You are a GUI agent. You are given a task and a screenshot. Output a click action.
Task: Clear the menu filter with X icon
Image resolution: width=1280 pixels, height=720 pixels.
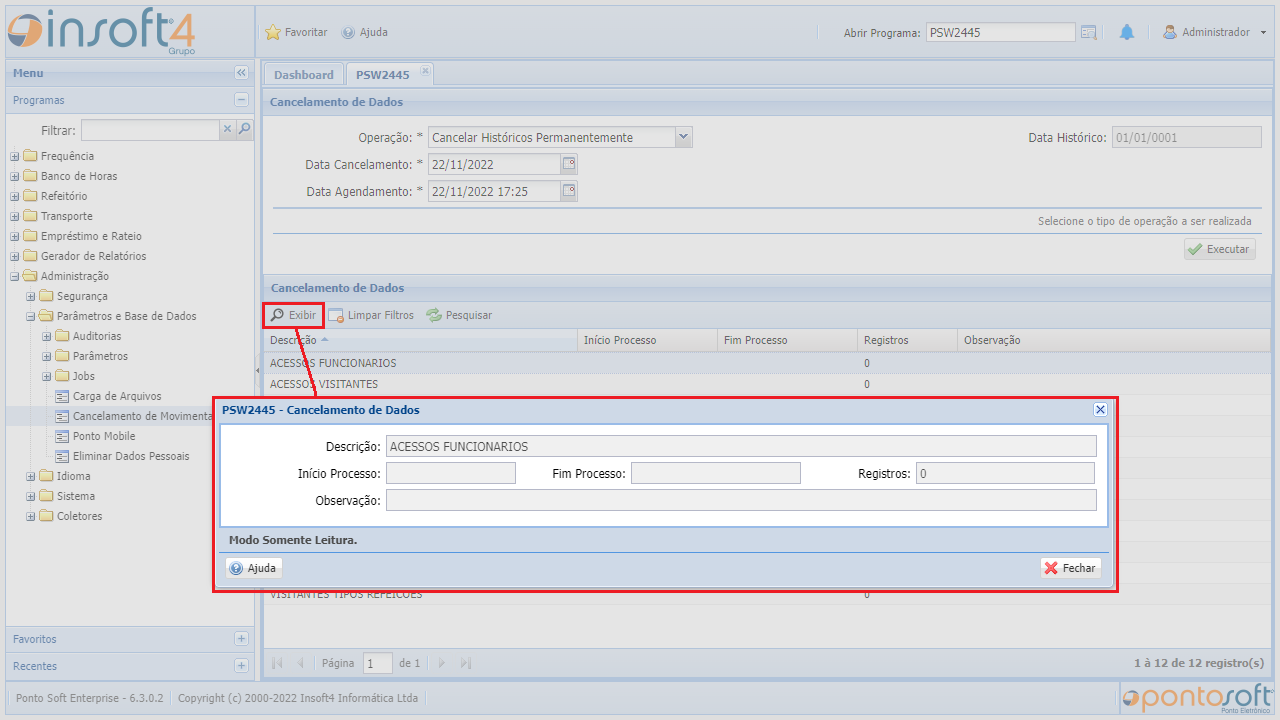[227, 129]
